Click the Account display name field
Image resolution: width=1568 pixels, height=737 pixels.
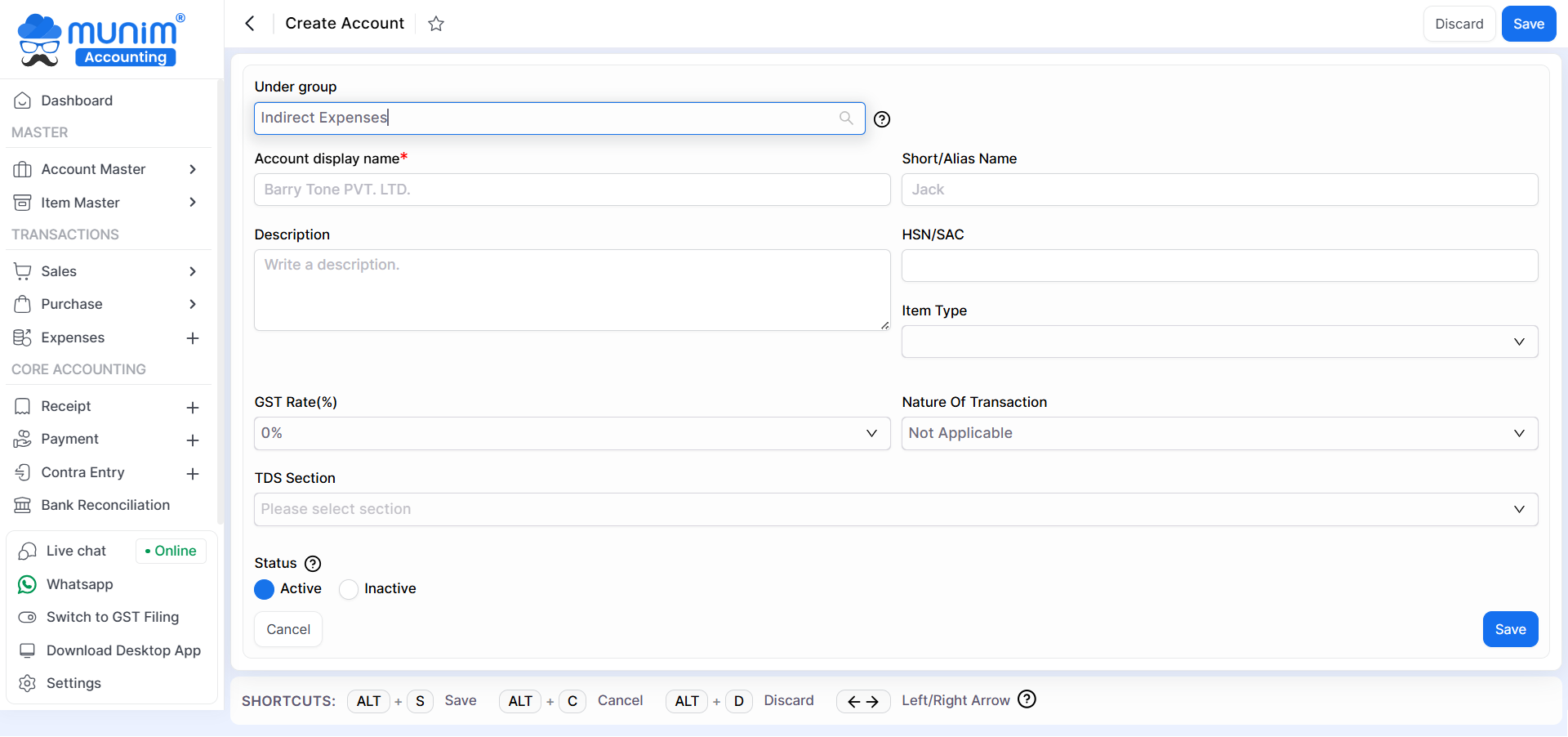coord(572,190)
